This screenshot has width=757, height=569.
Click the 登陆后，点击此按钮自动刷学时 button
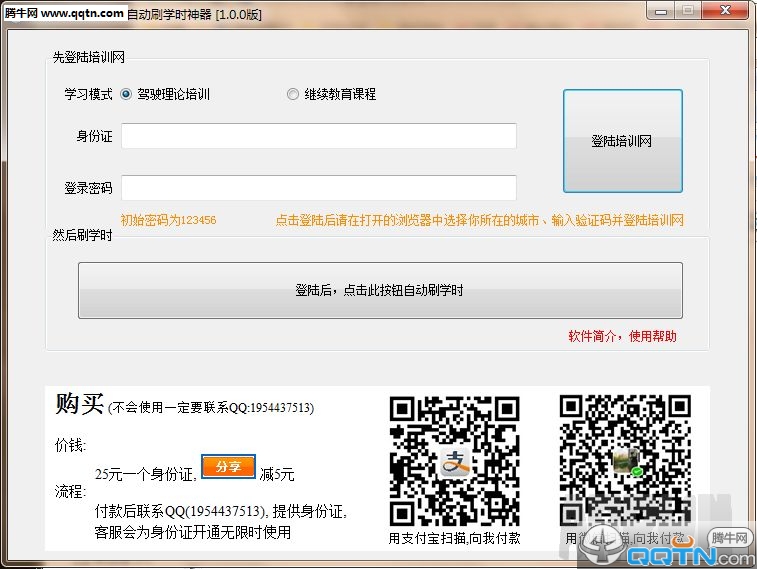[x=380, y=291]
